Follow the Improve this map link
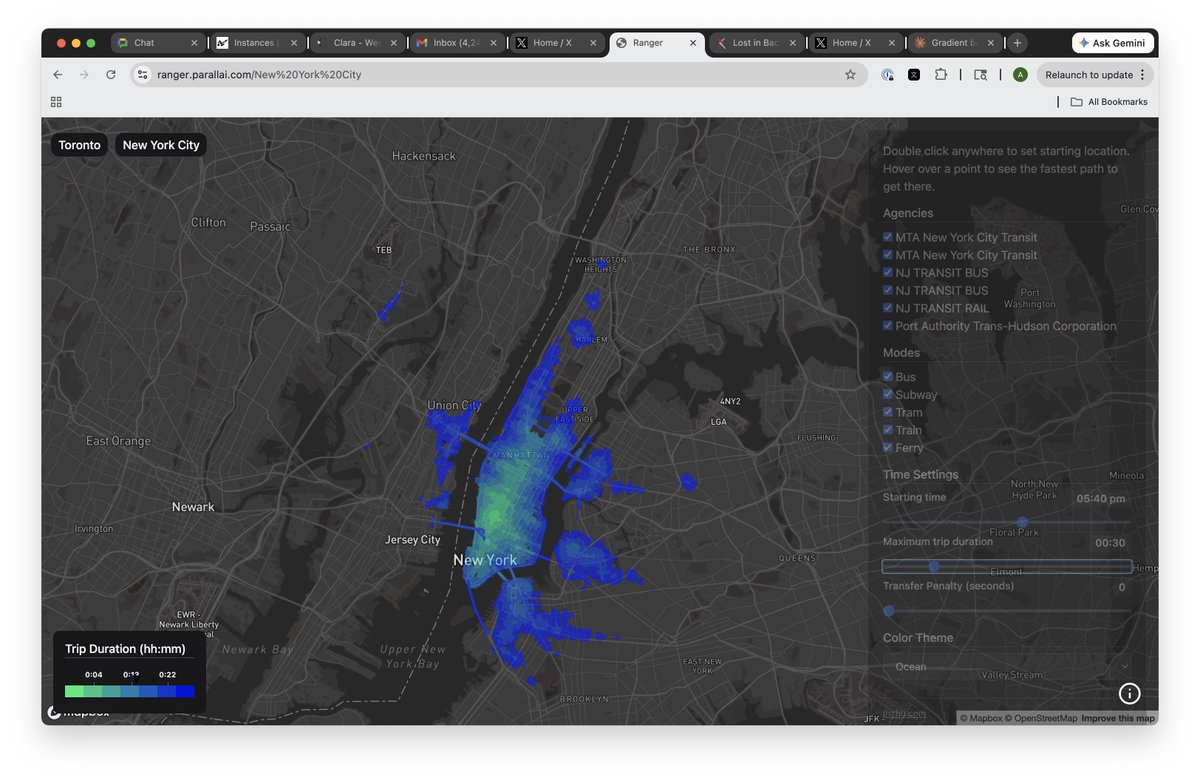Screen dimensions: 1200x780 pos(1118,718)
